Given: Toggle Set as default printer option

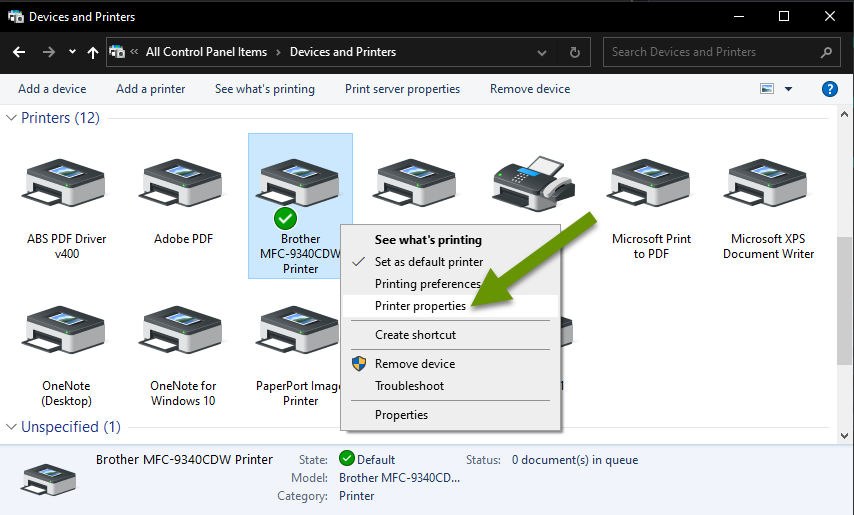Looking at the screenshot, I should click(428, 262).
